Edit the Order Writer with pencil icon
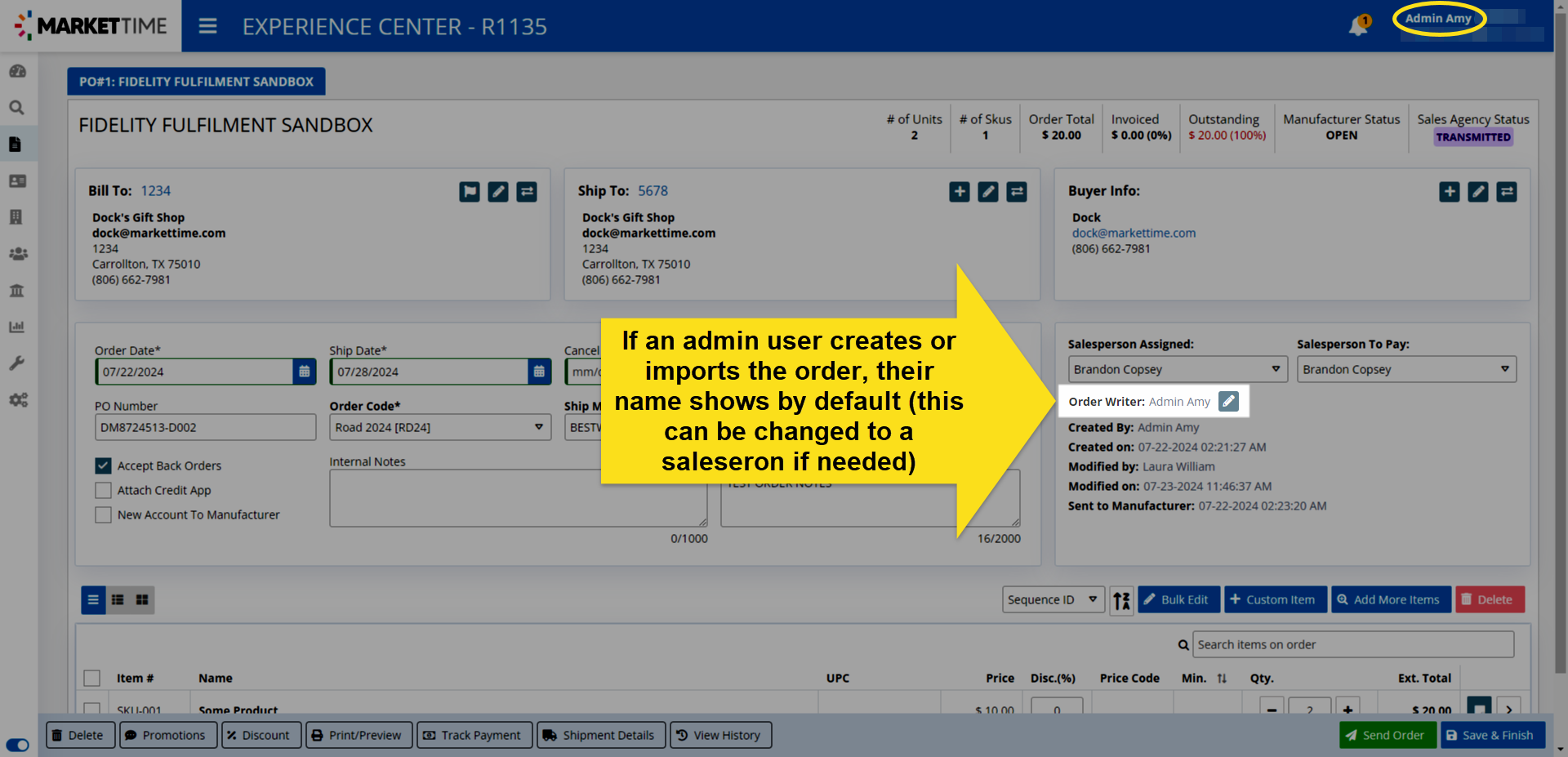 tap(1228, 402)
